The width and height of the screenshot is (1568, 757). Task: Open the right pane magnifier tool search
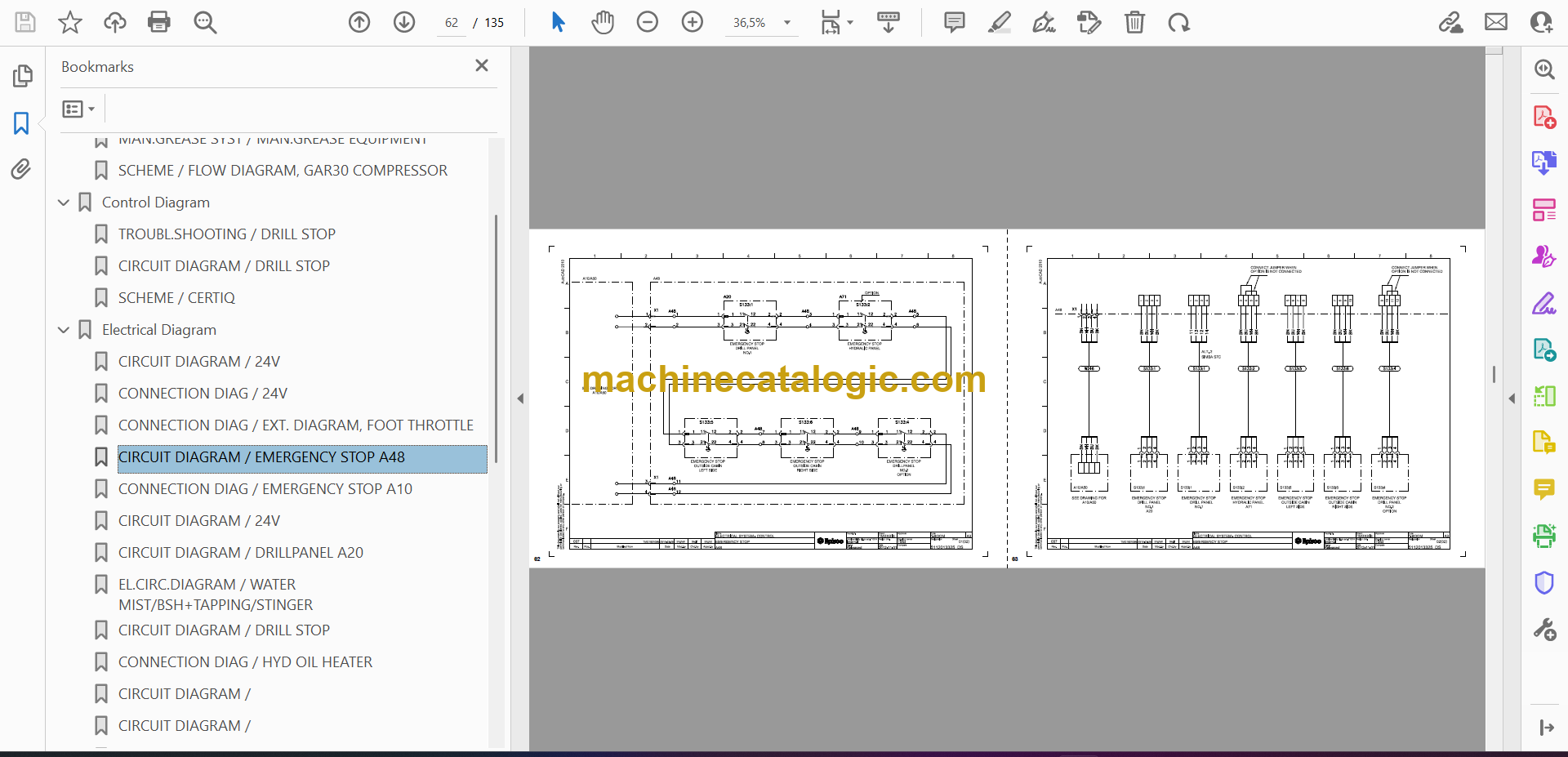click(1543, 69)
